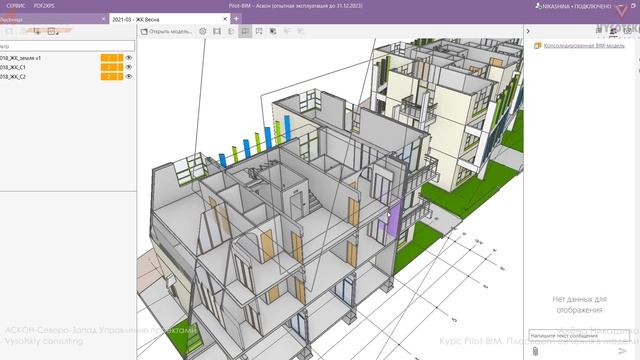Image resolution: width=640 pixels, height=360 pixels.
Task: Select the 018_ЖК_С1 model row
Action: pyautogui.click(x=67, y=67)
